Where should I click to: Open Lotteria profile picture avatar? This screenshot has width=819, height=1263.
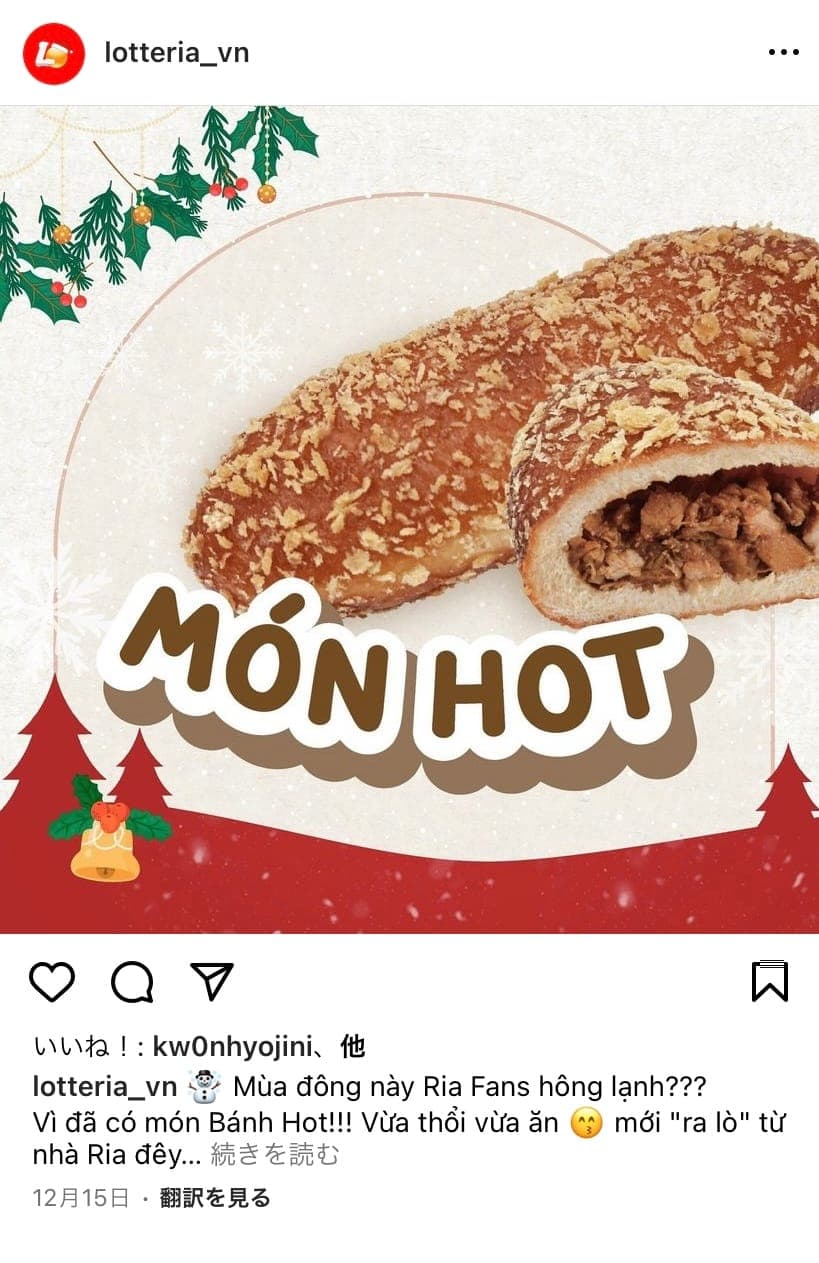[x=53, y=53]
